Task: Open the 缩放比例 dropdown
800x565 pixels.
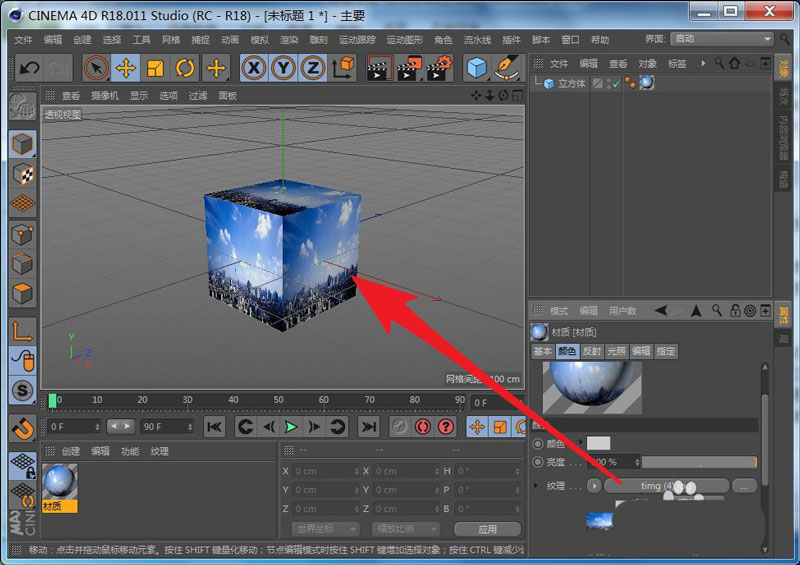Action: click(405, 529)
